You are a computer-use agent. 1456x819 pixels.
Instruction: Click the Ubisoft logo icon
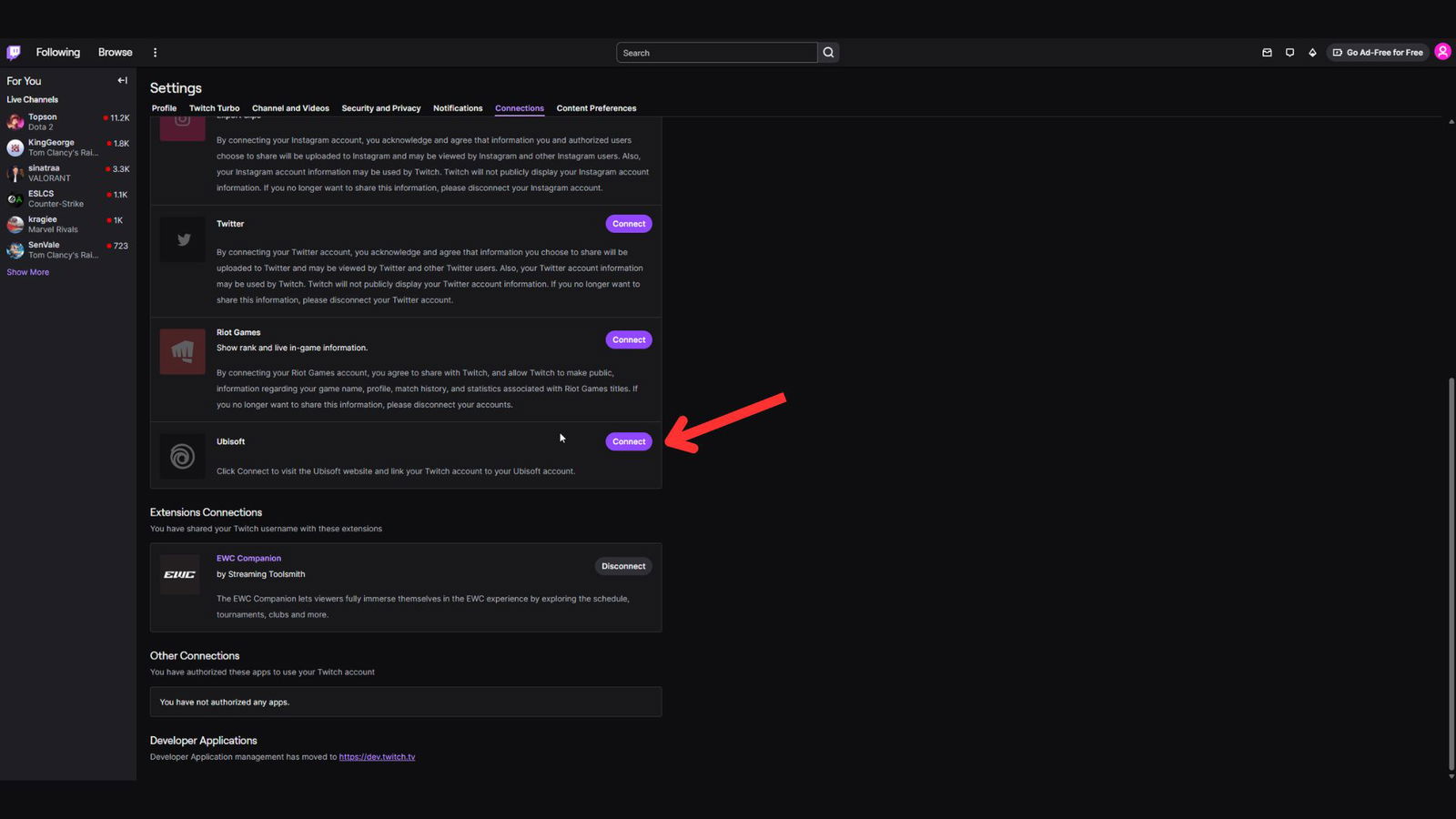(182, 456)
